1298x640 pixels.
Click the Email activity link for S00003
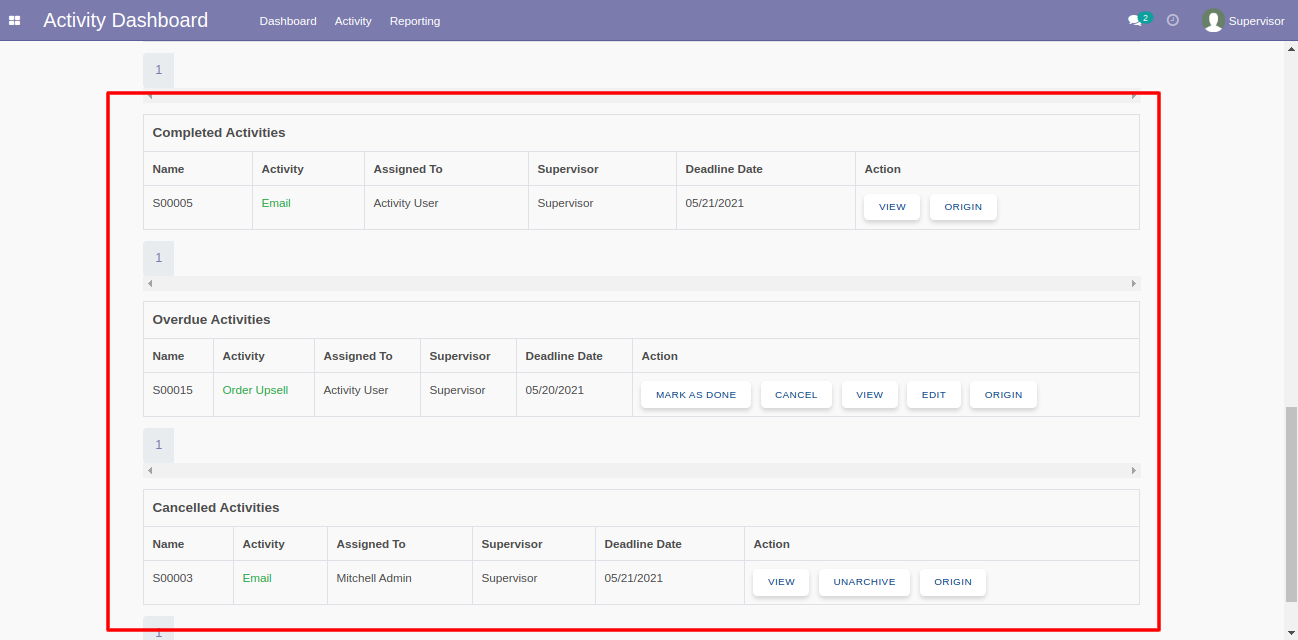257,578
